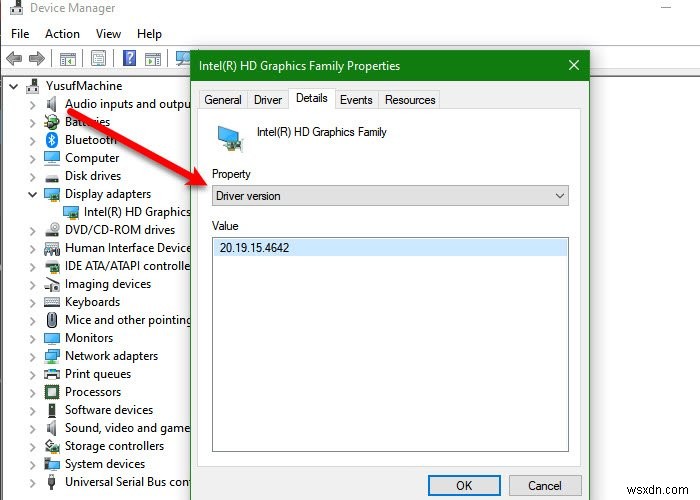
Task: Click the Computer monitor icon in tree
Action: pos(52,158)
